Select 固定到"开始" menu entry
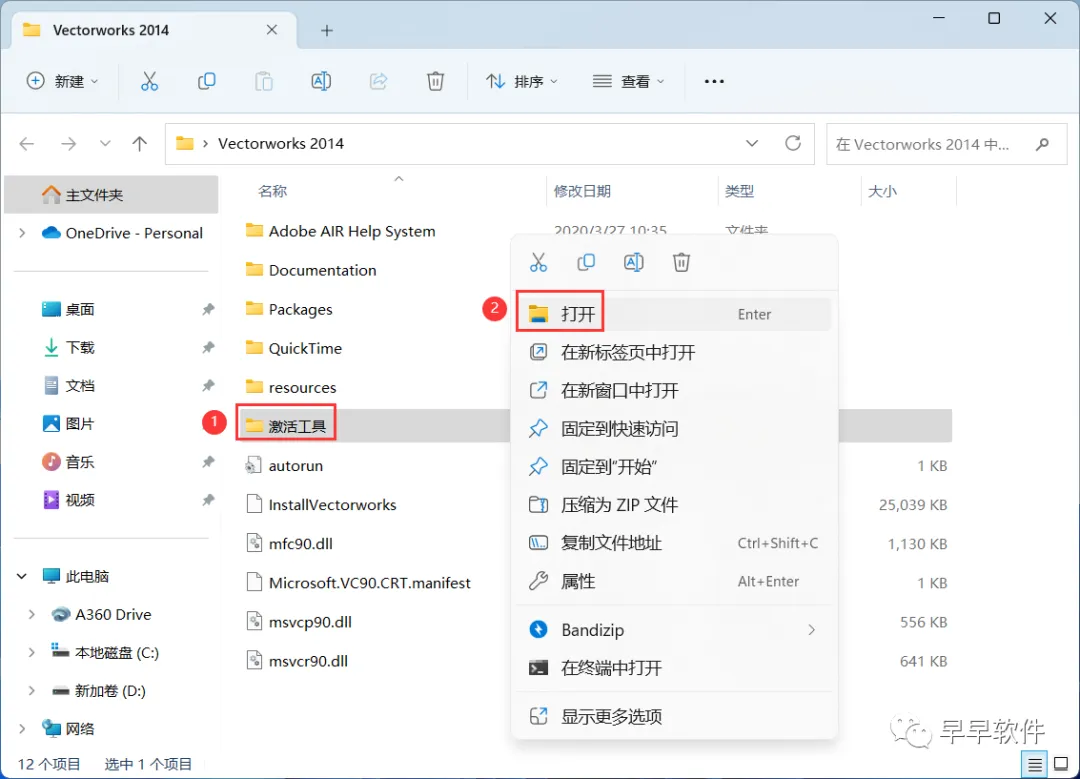Screen dimensions: 1080x779 (x=674, y=467)
